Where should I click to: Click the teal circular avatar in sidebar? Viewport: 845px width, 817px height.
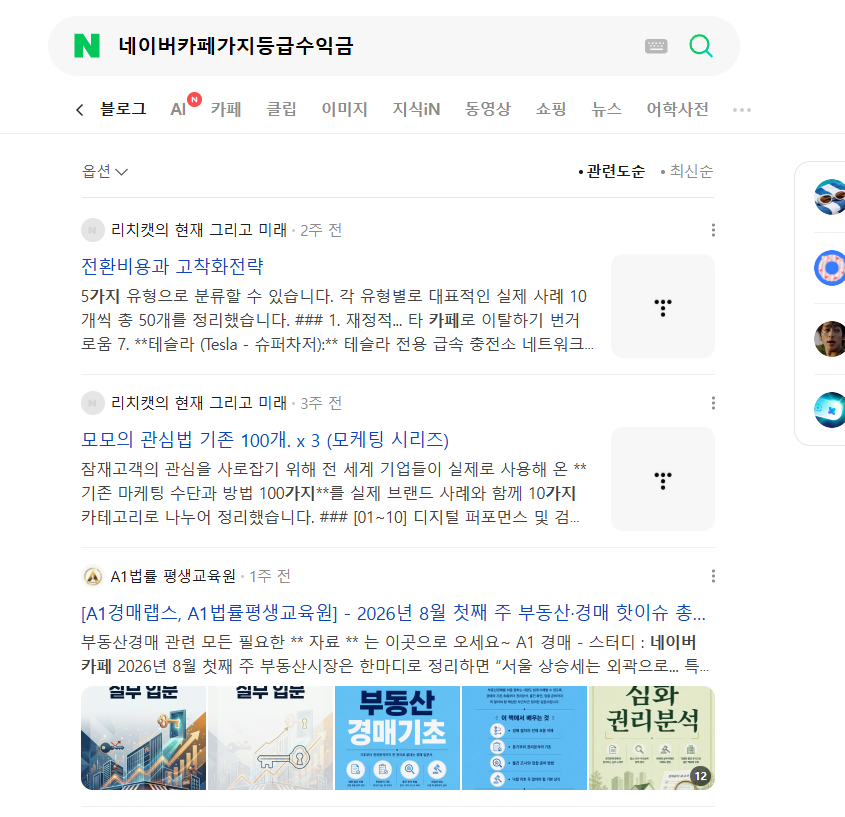tap(830, 410)
